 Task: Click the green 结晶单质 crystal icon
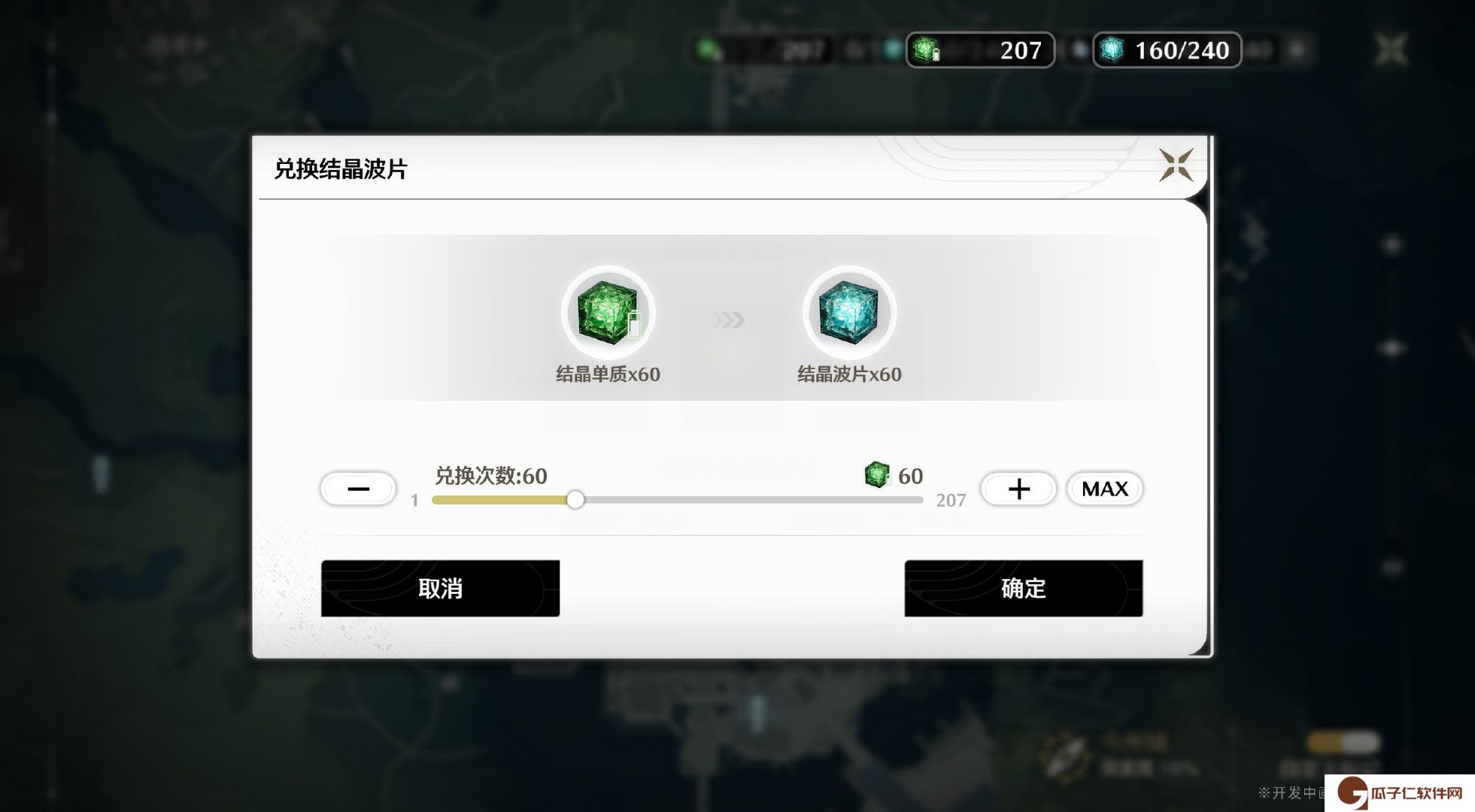608,312
